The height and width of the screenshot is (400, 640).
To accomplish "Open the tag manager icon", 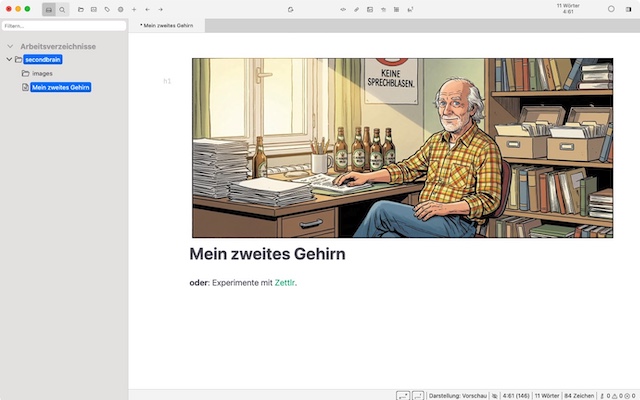I will tap(107, 9).
